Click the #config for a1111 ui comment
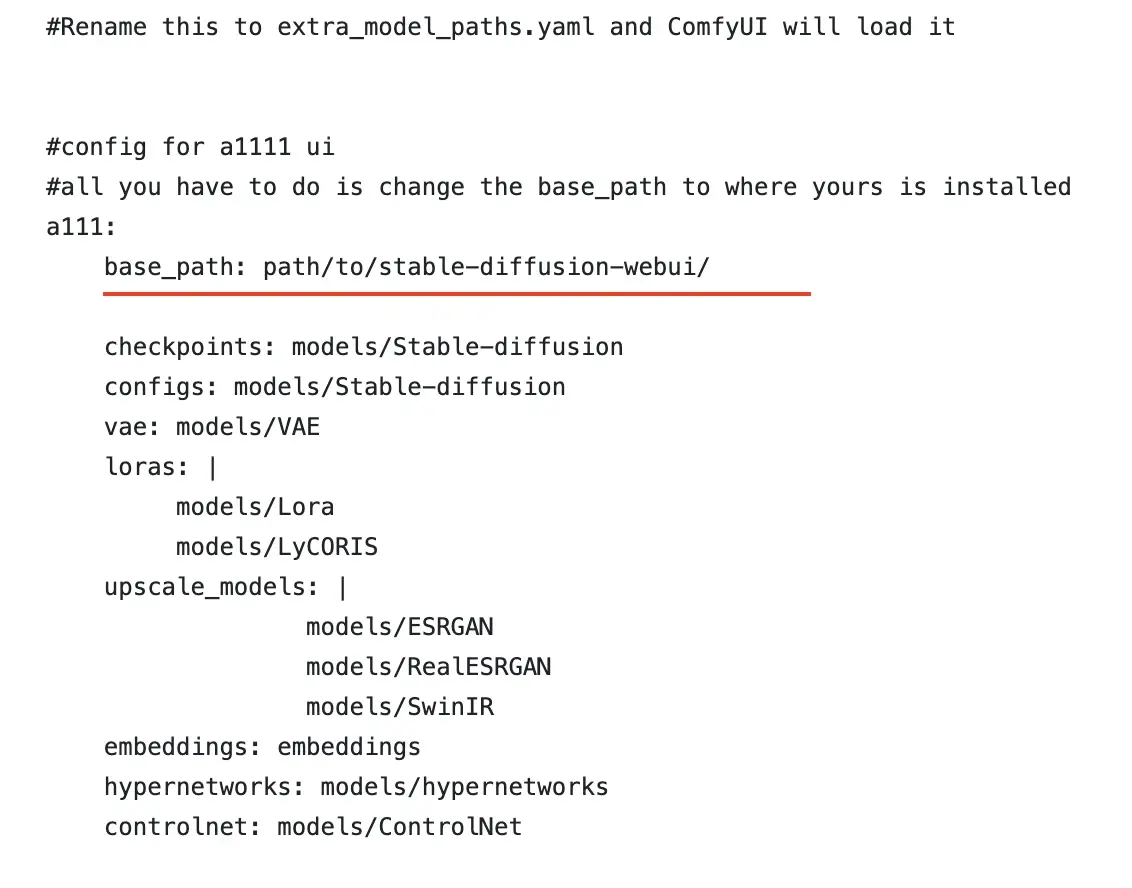Image resolution: width=1132 pixels, height=888 pixels. pos(190,147)
